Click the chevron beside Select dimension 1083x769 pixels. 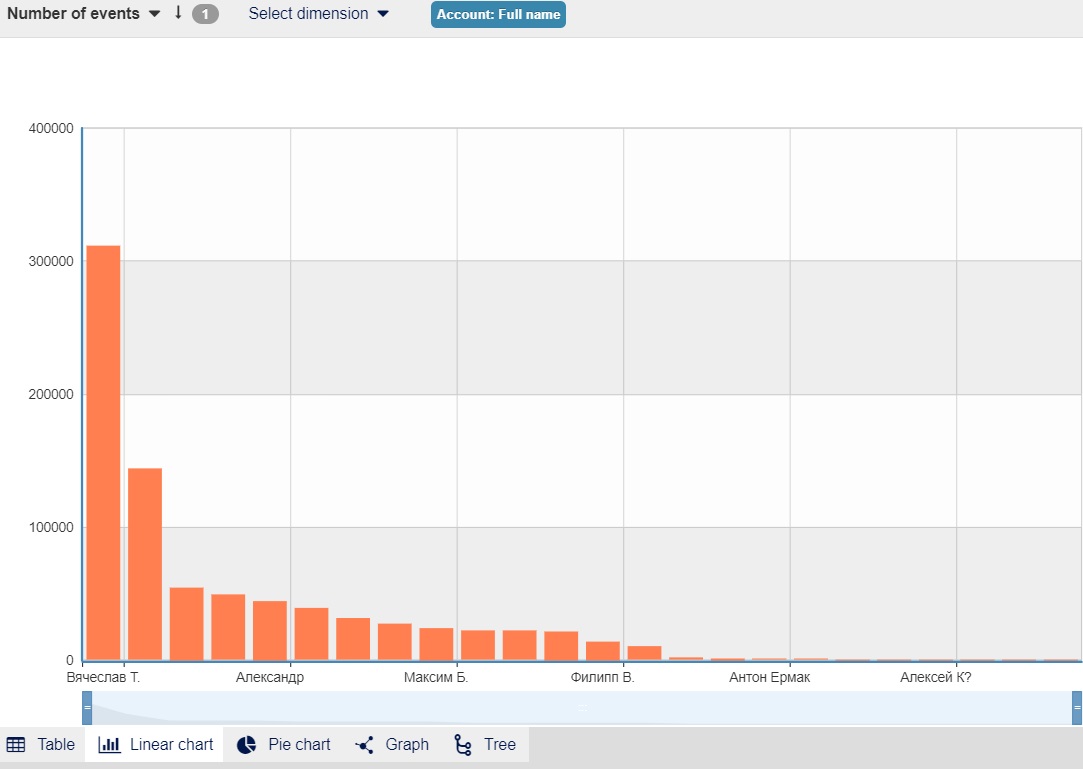(380, 14)
